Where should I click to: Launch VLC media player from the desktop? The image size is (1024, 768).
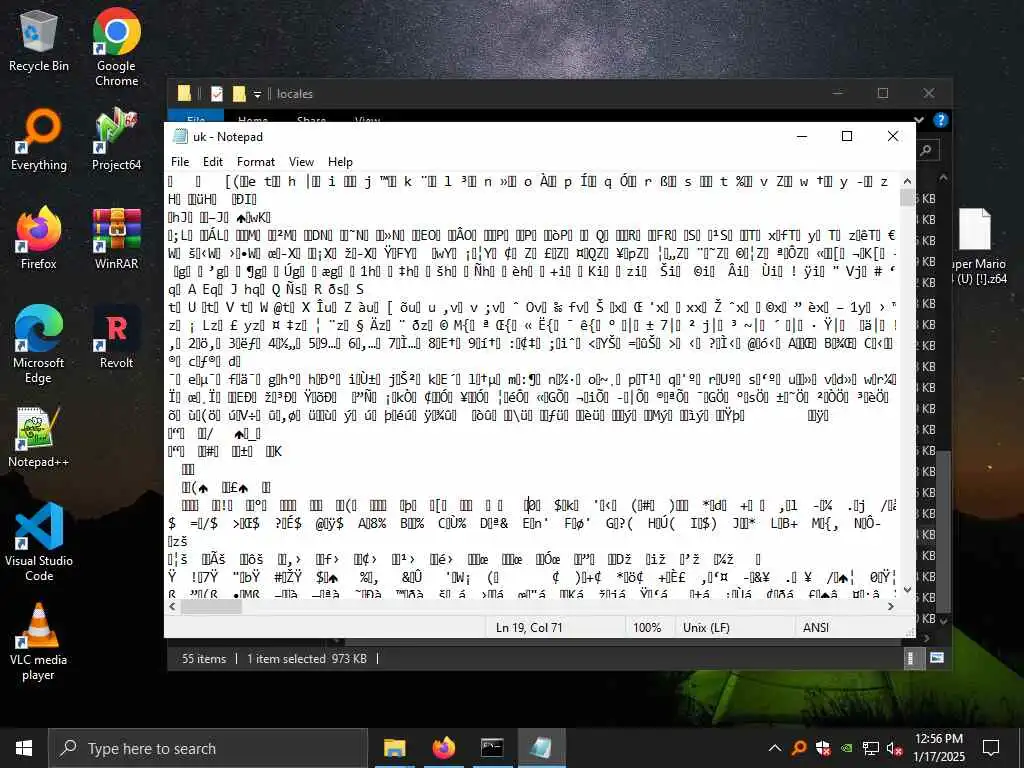coord(39,642)
